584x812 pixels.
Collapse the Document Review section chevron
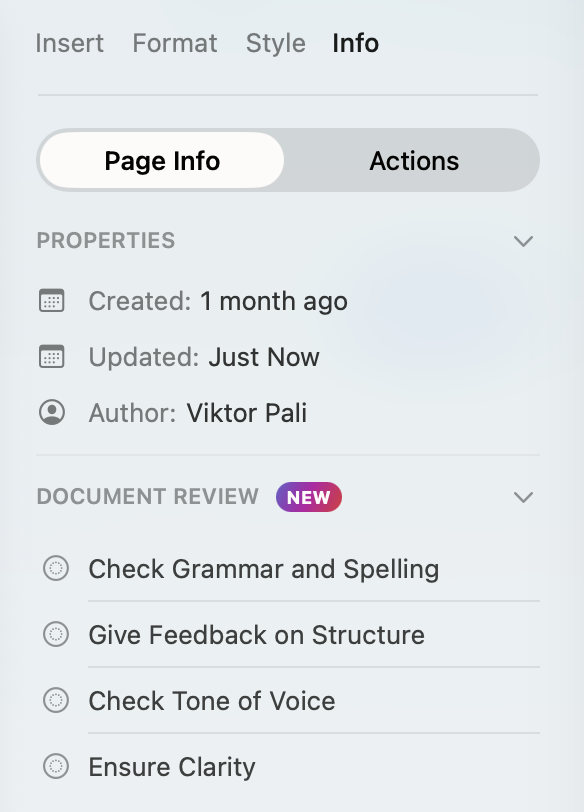523,497
